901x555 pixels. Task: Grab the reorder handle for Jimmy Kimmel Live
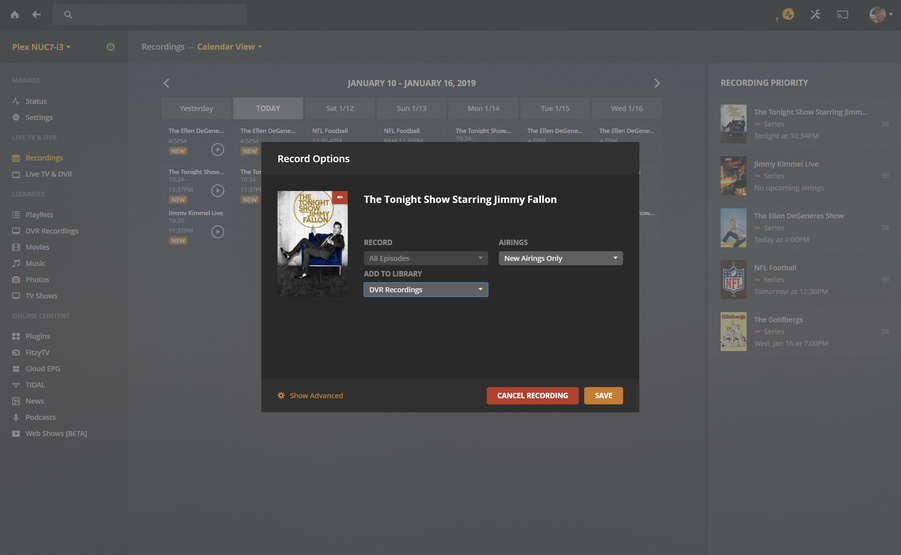coord(885,176)
